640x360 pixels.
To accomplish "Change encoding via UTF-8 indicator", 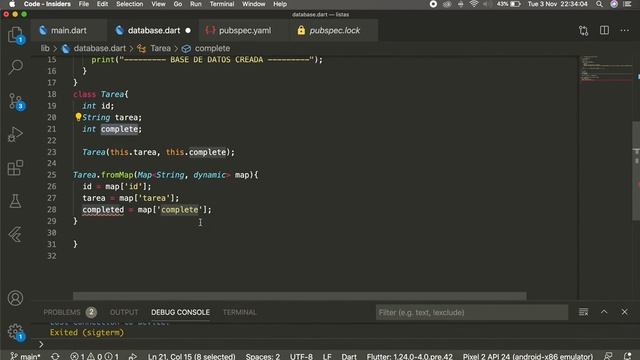I will pos(301,356).
